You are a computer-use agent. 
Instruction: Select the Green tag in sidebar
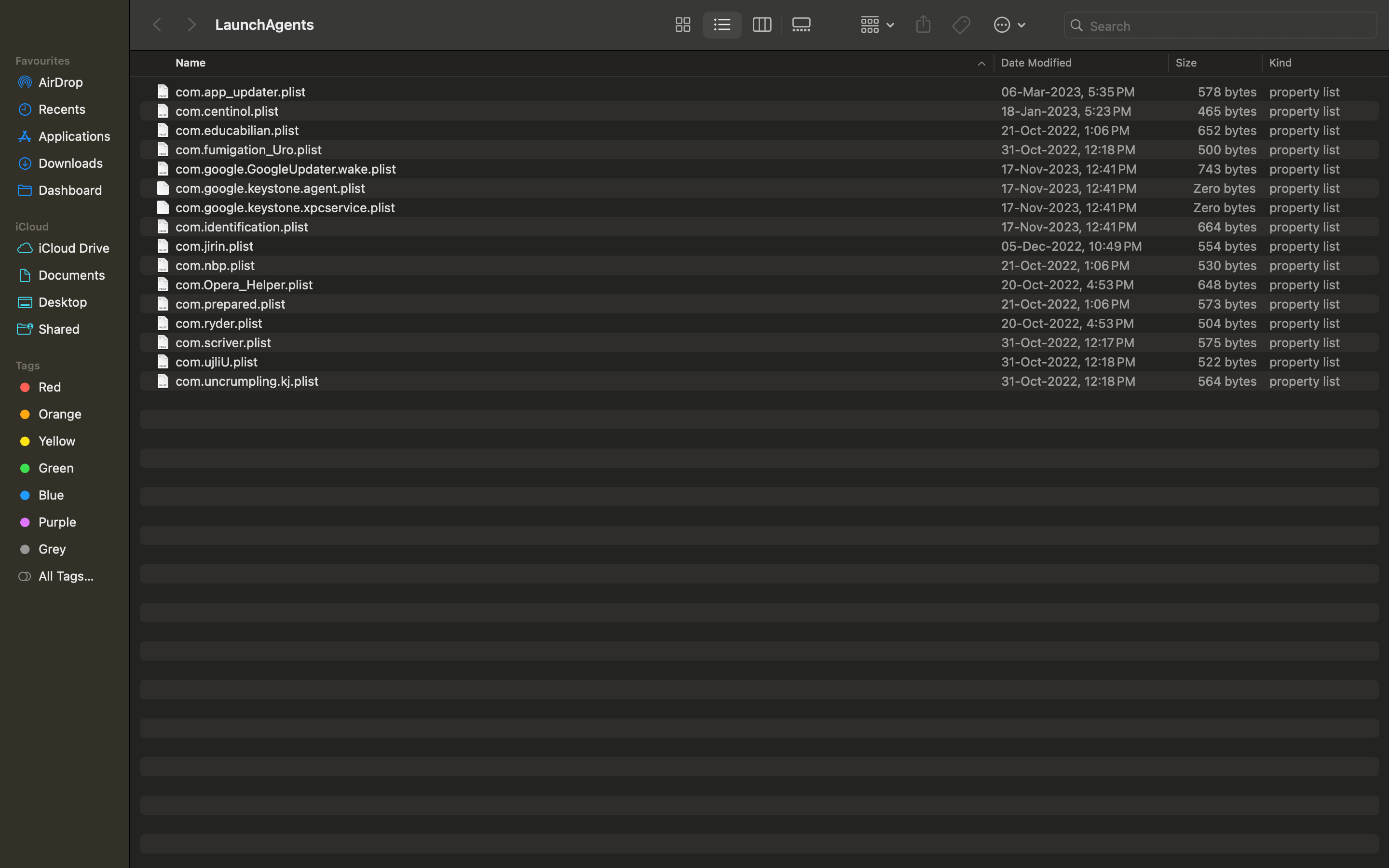coord(55,468)
